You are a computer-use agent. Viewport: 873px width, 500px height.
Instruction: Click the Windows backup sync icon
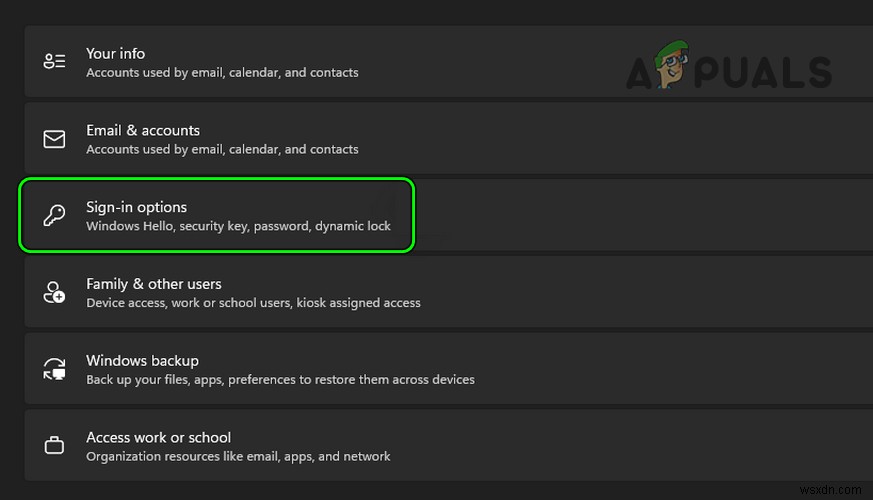pyautogui.click(x=54, y=370)
